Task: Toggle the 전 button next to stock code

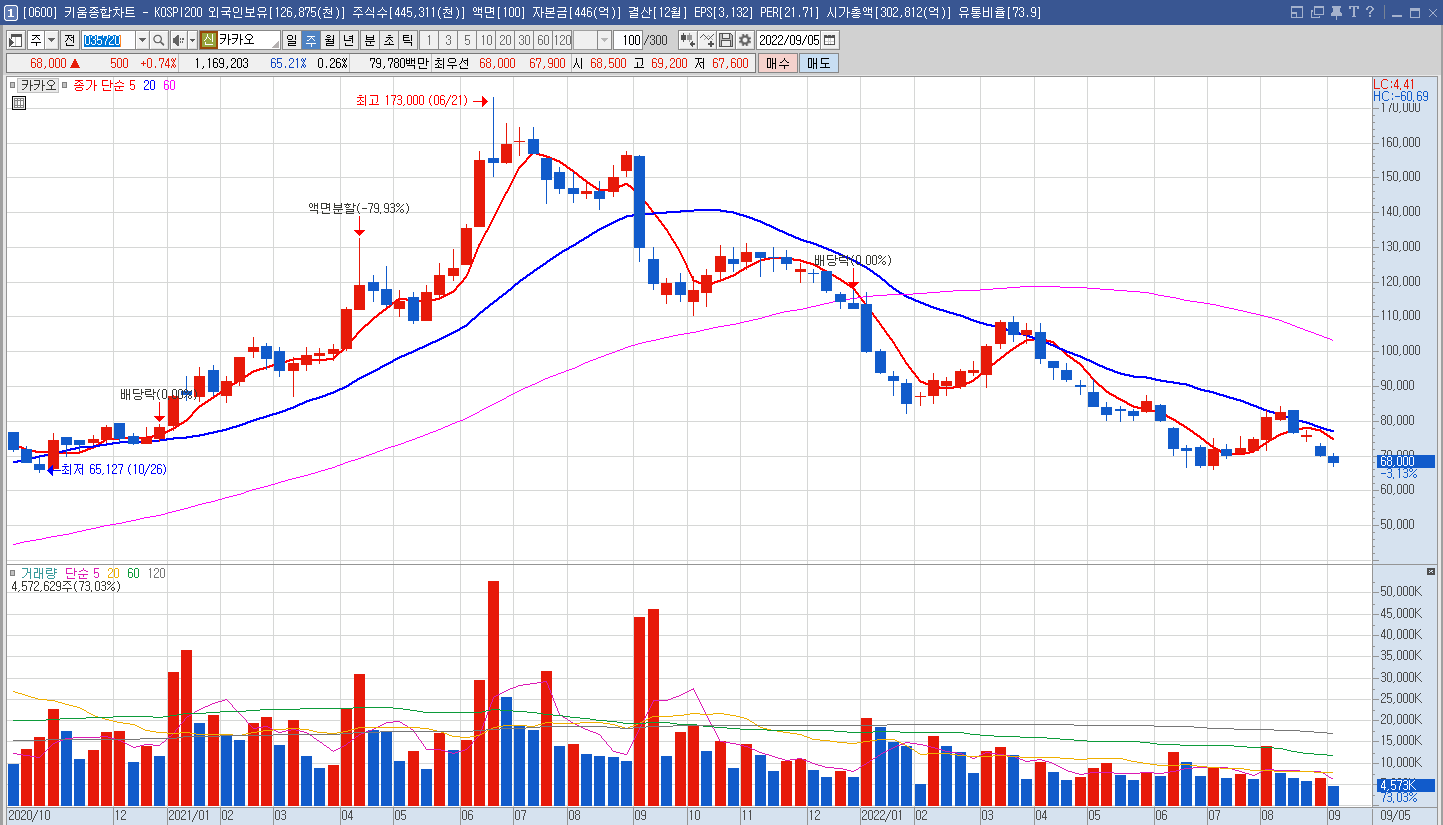Action: pyautogui.click(x=69, y=40)
